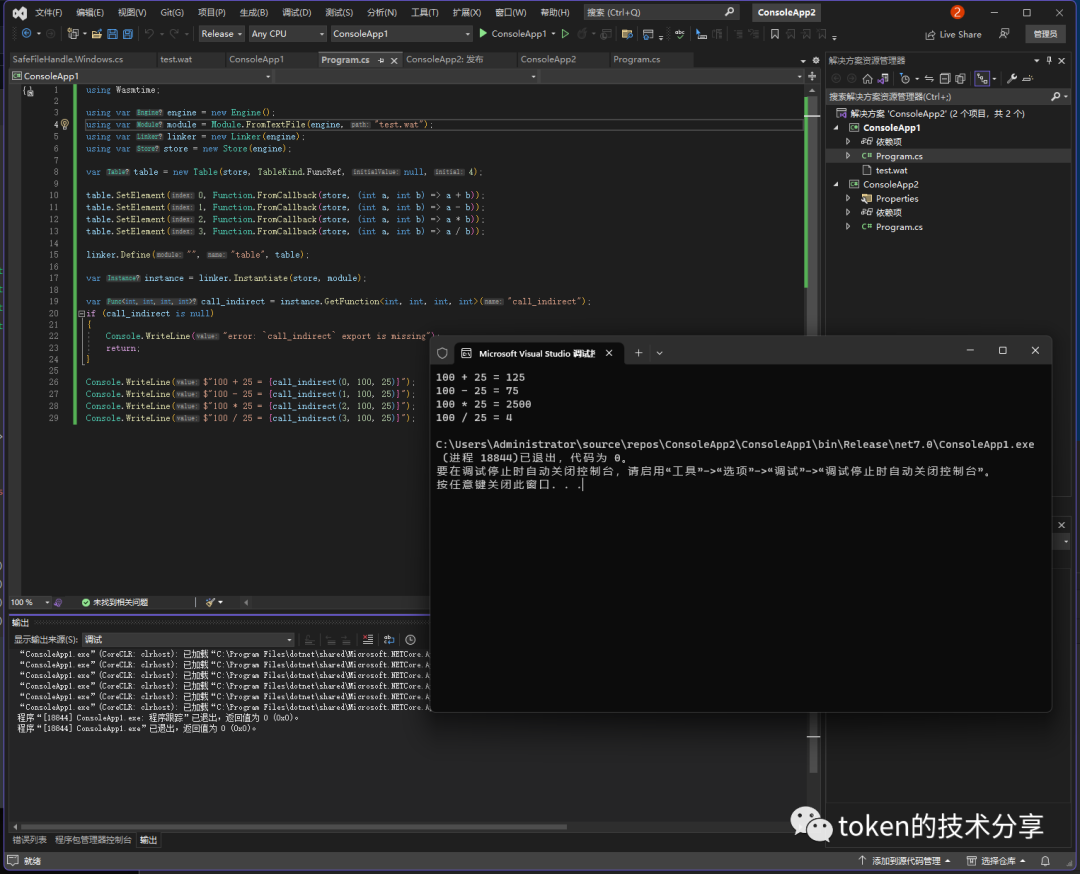Click the Save All toolbar icon
The image size is (1080, 874).
128,34
